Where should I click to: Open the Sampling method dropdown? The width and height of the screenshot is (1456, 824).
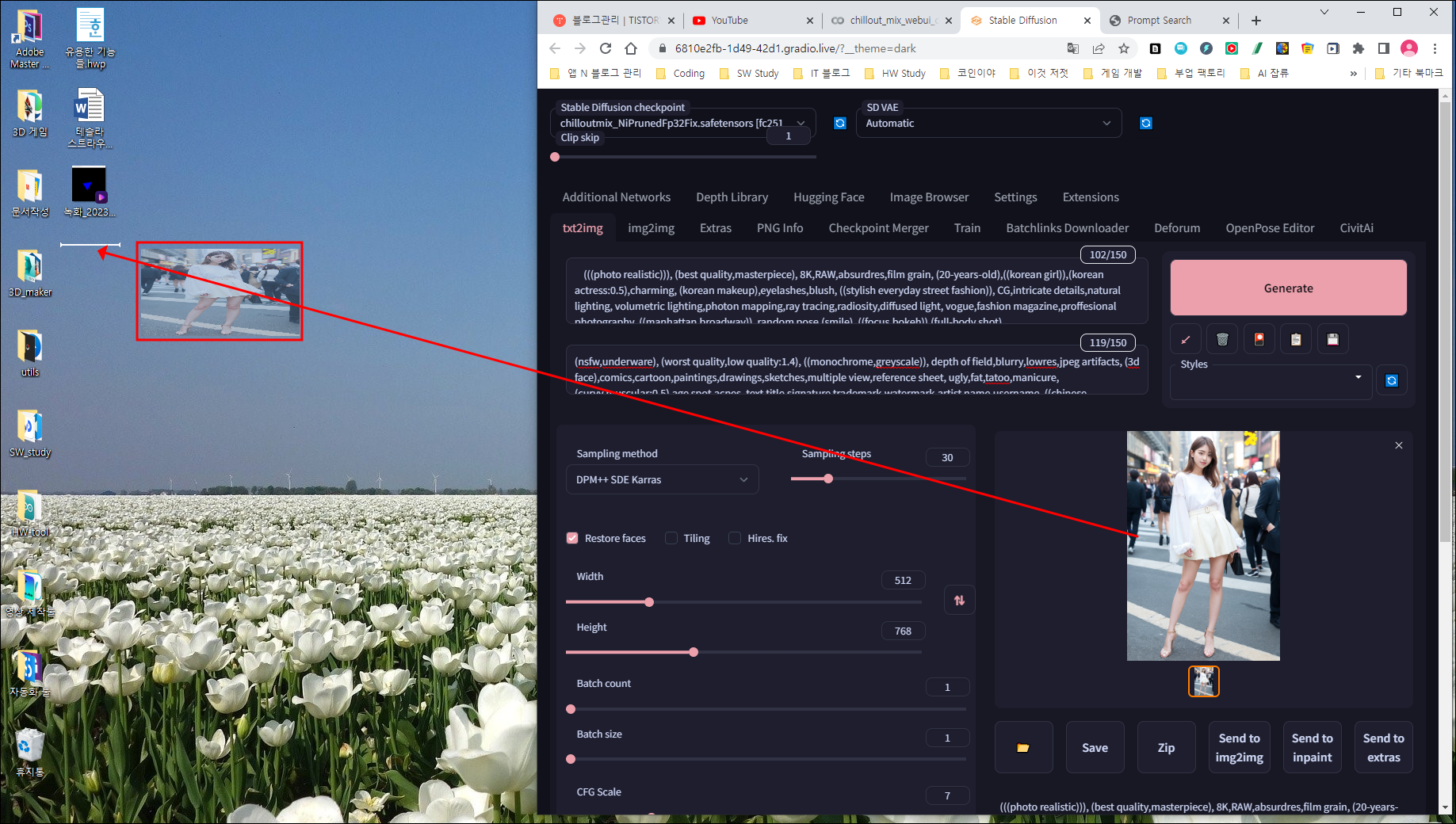[x=663, y=479]
